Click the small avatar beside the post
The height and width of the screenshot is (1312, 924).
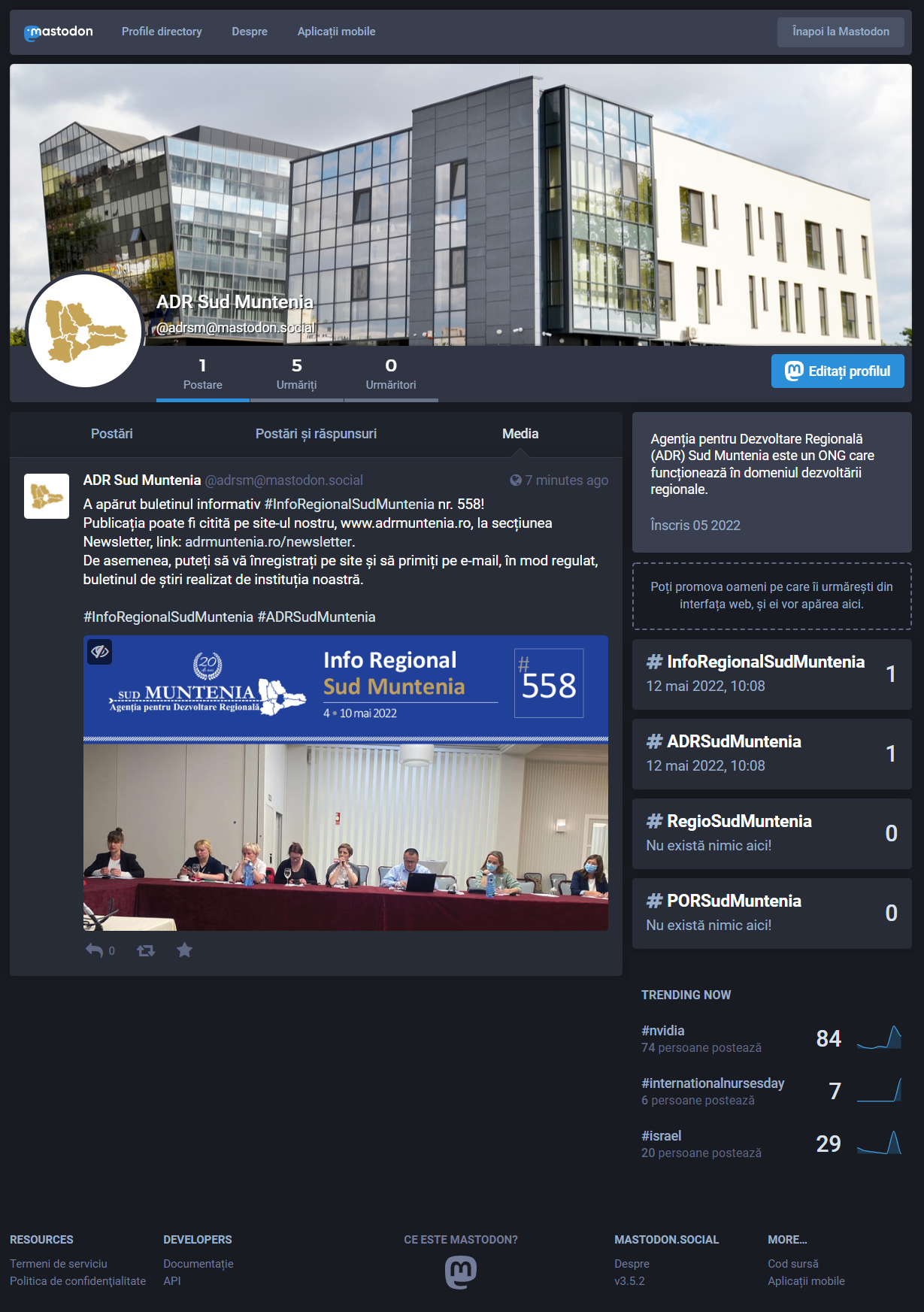coord(47,495)
